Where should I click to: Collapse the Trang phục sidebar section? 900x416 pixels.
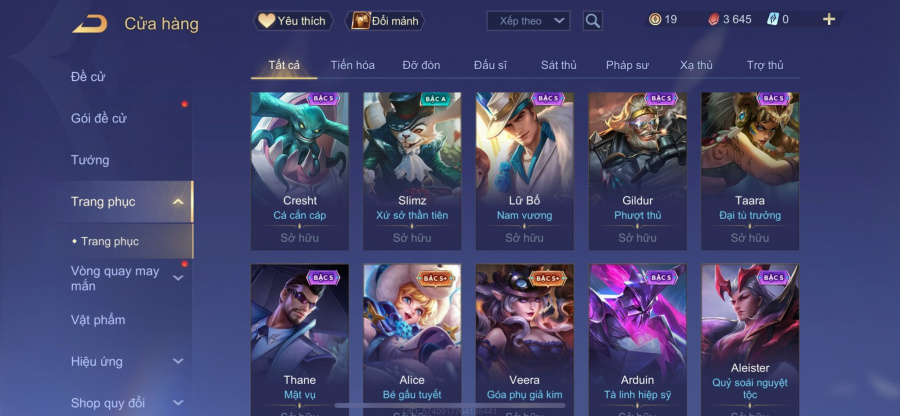tap(178, 201)
